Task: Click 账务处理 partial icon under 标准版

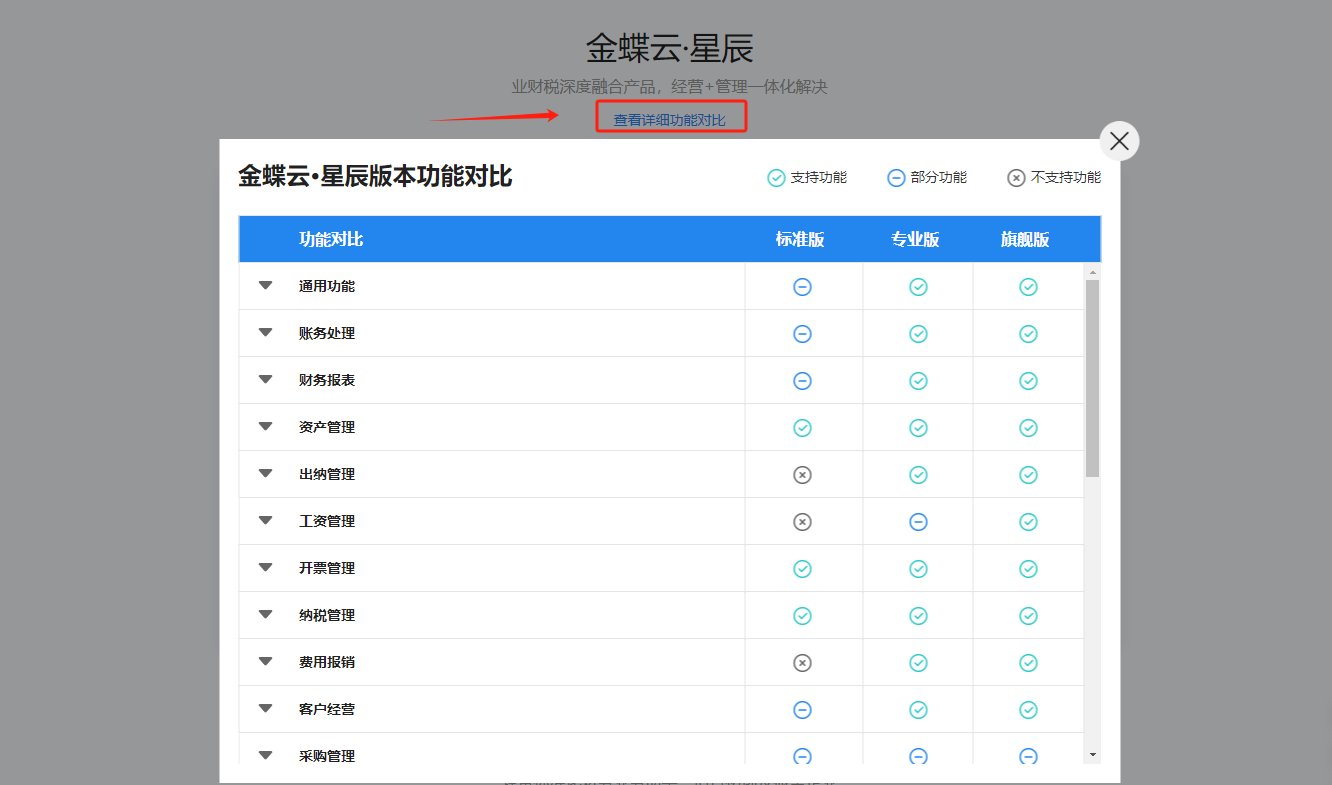Action: 802,334
